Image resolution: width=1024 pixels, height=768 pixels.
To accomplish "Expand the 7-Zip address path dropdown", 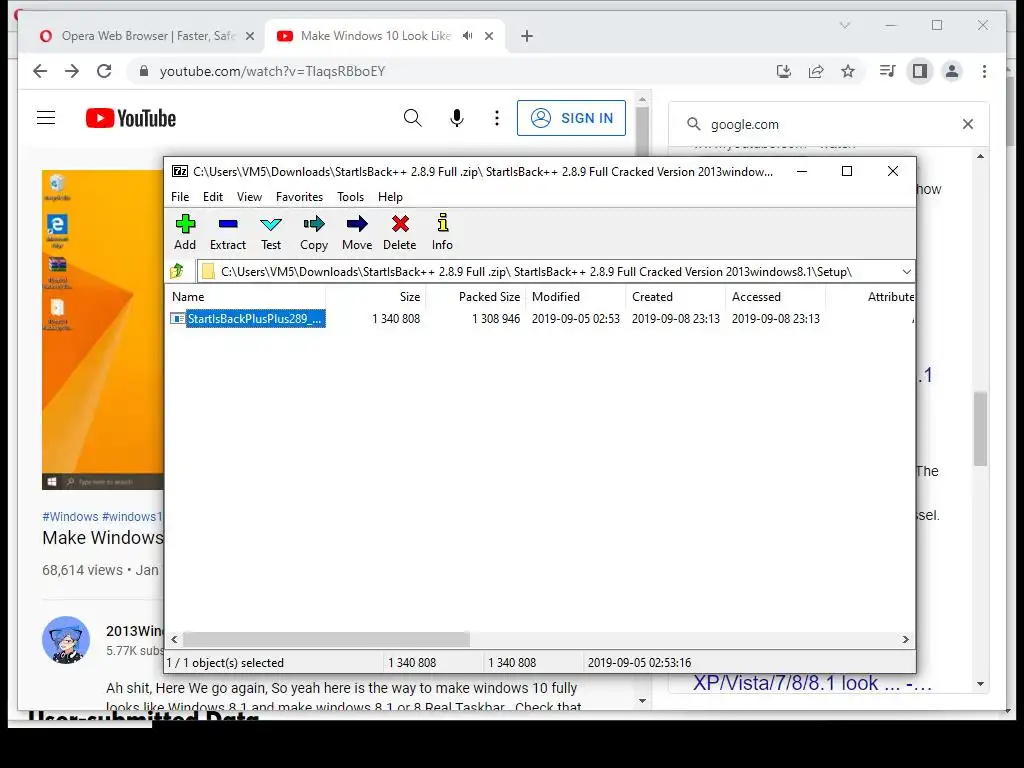I will point(906,272).
